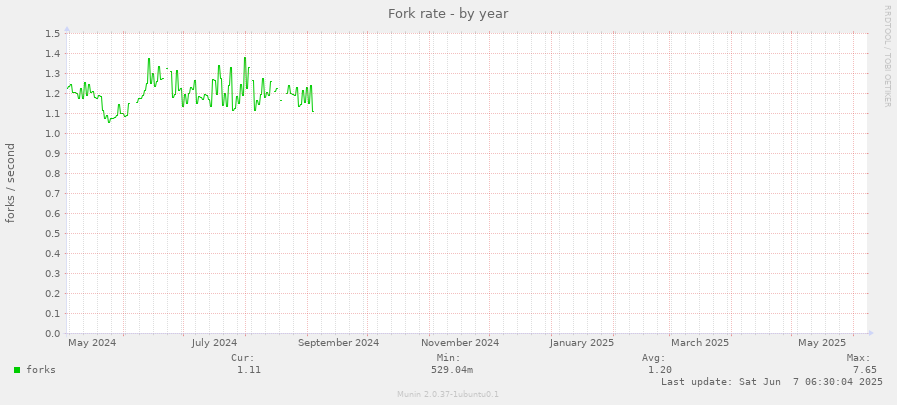Image resolution: width=897 pixels, height=405 pixels.
Task: Click the "Min:" column header
Action: [448, 358]
